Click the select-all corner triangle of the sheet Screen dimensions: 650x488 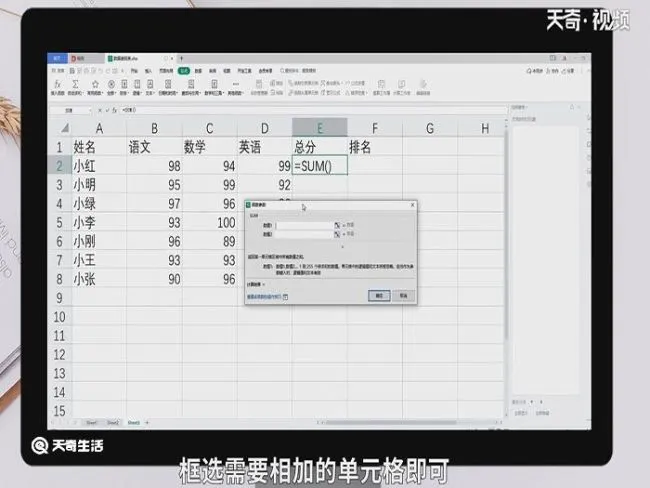coord(65,128)
